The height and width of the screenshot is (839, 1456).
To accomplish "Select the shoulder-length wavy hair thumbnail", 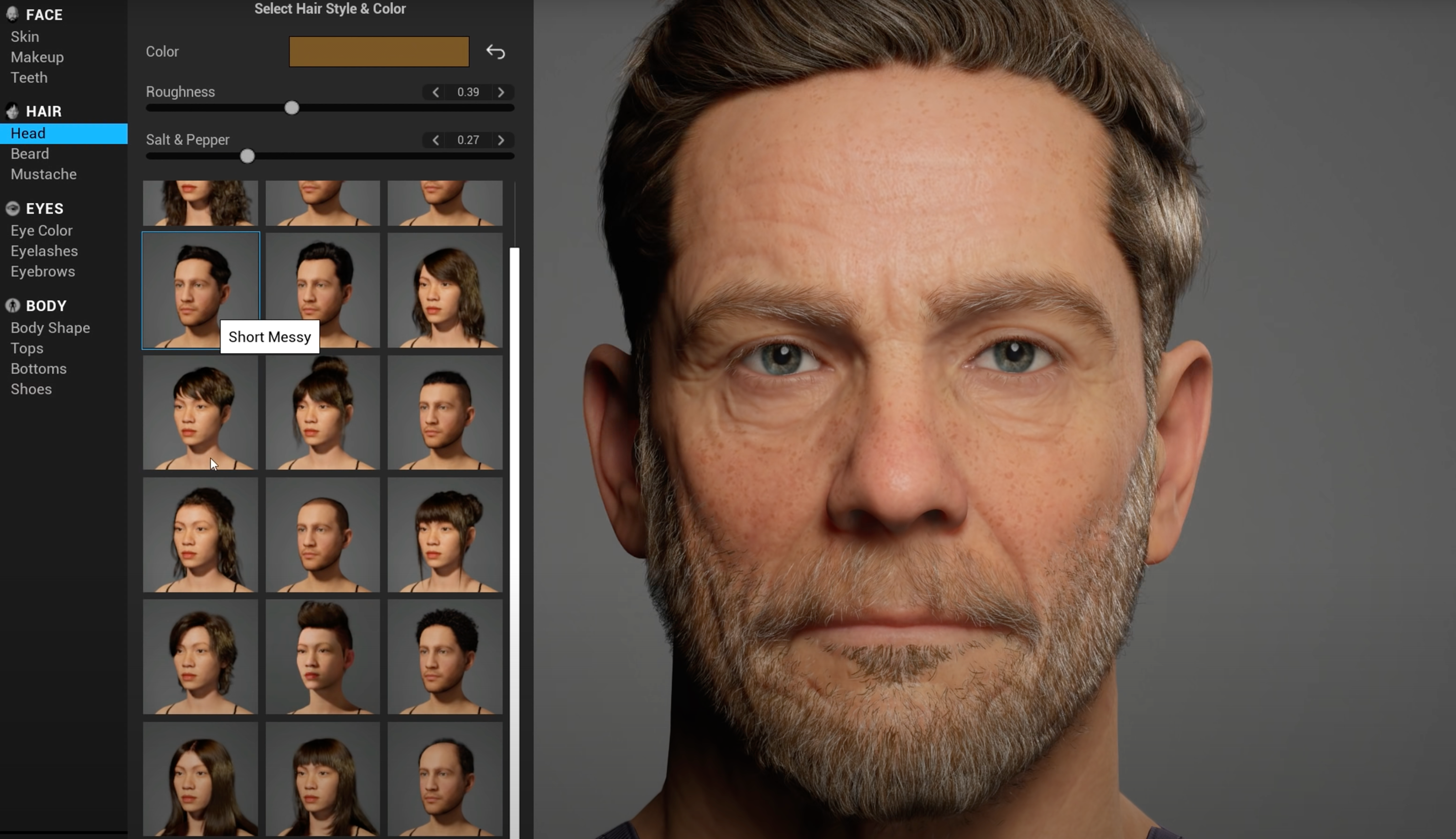I will coord(445,290).
